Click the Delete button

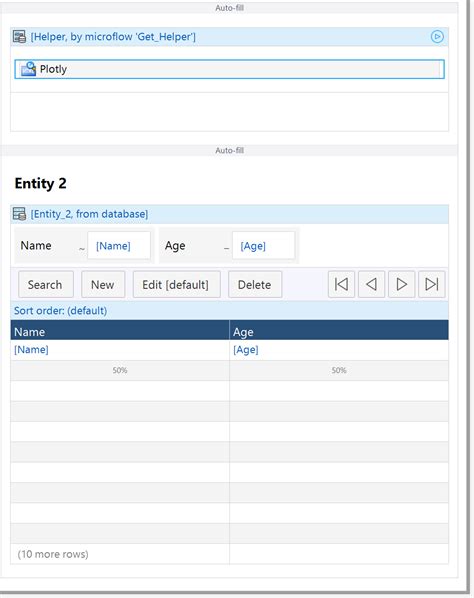(x=255, y=285)
